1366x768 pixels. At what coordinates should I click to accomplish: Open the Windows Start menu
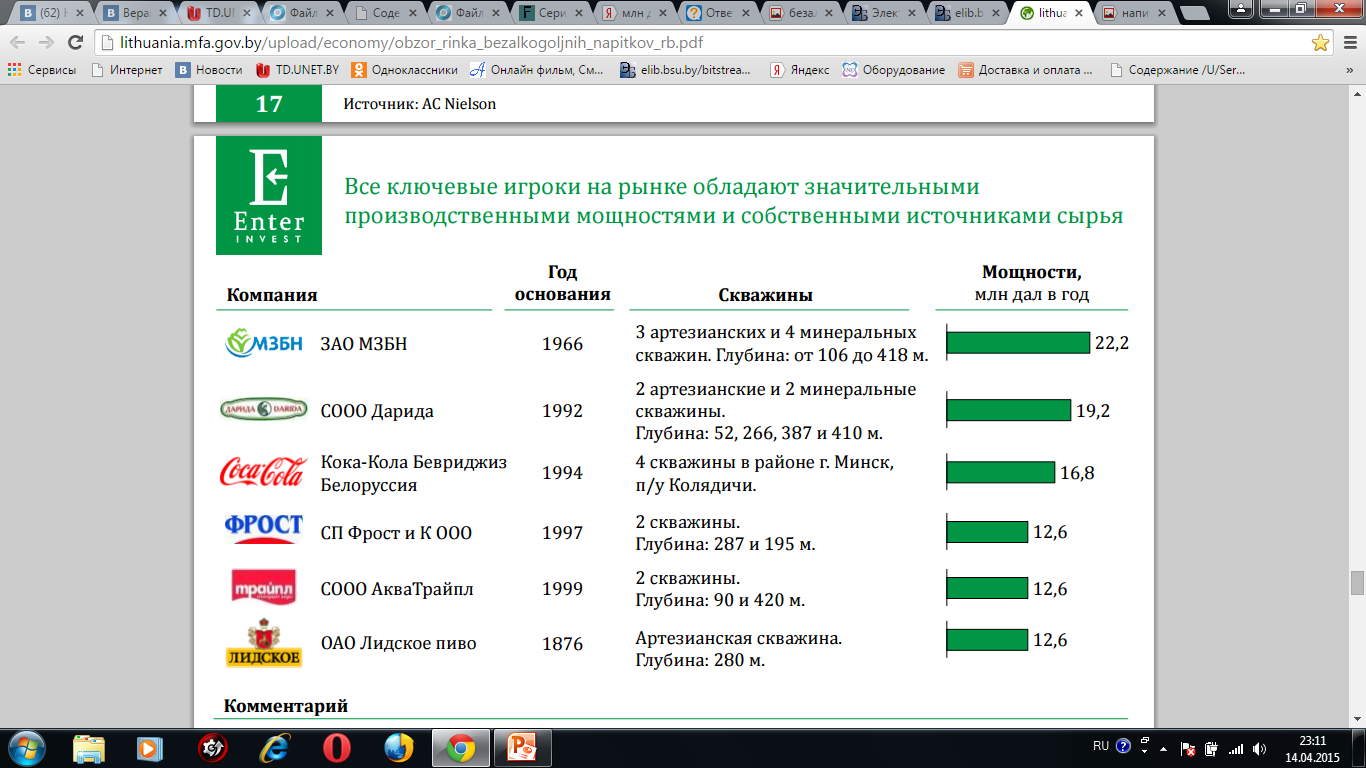coord(27,747)
